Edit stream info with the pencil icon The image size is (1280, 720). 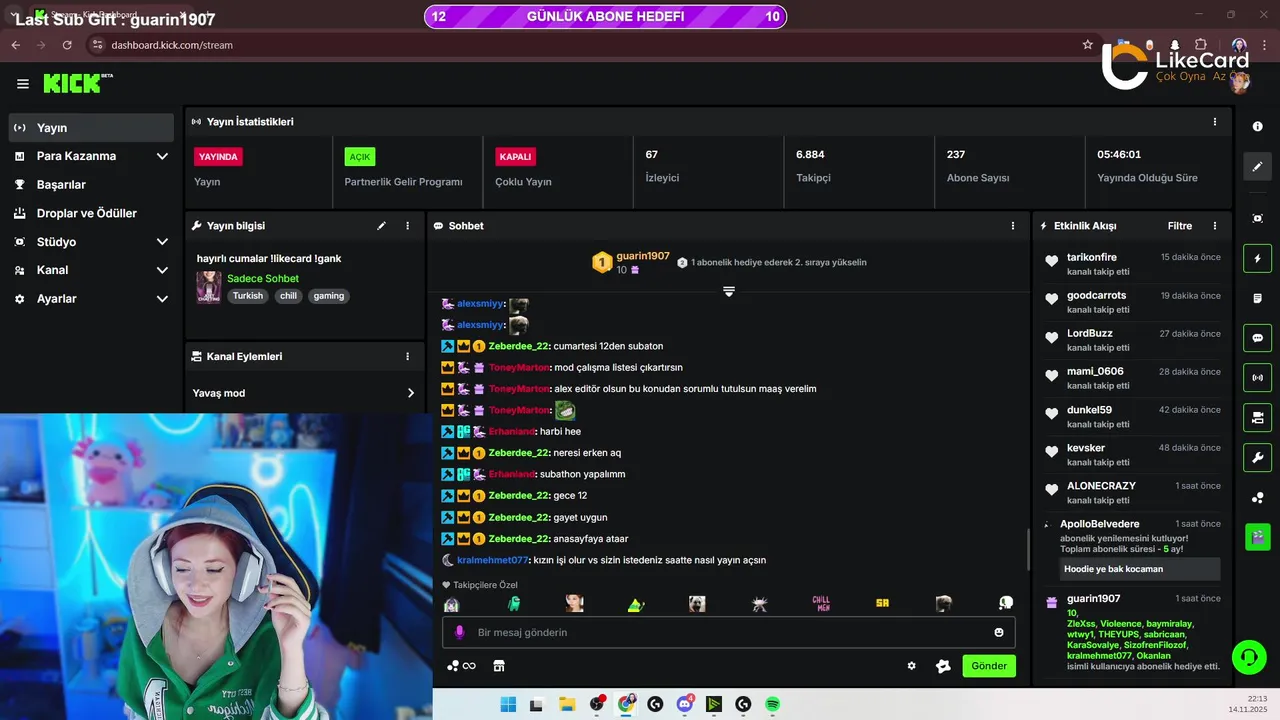point(381,226)
